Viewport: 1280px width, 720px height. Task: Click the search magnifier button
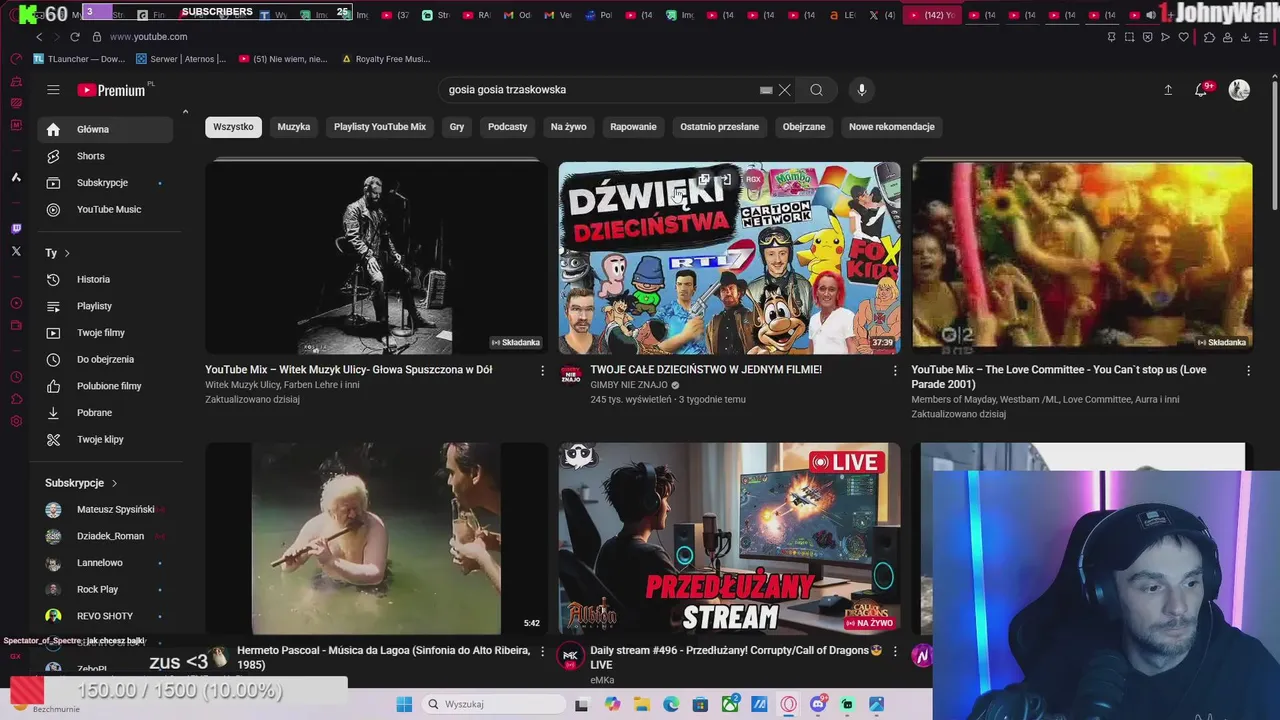coord(817,90)
